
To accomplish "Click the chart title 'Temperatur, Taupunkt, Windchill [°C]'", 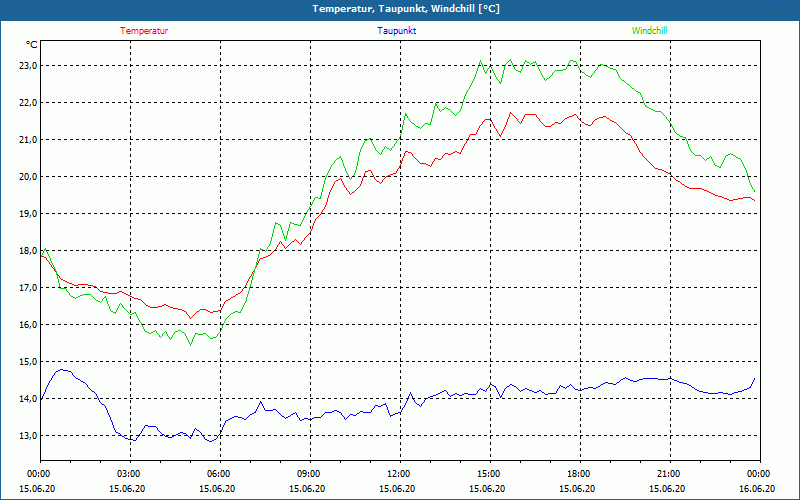I will point(406,9).
